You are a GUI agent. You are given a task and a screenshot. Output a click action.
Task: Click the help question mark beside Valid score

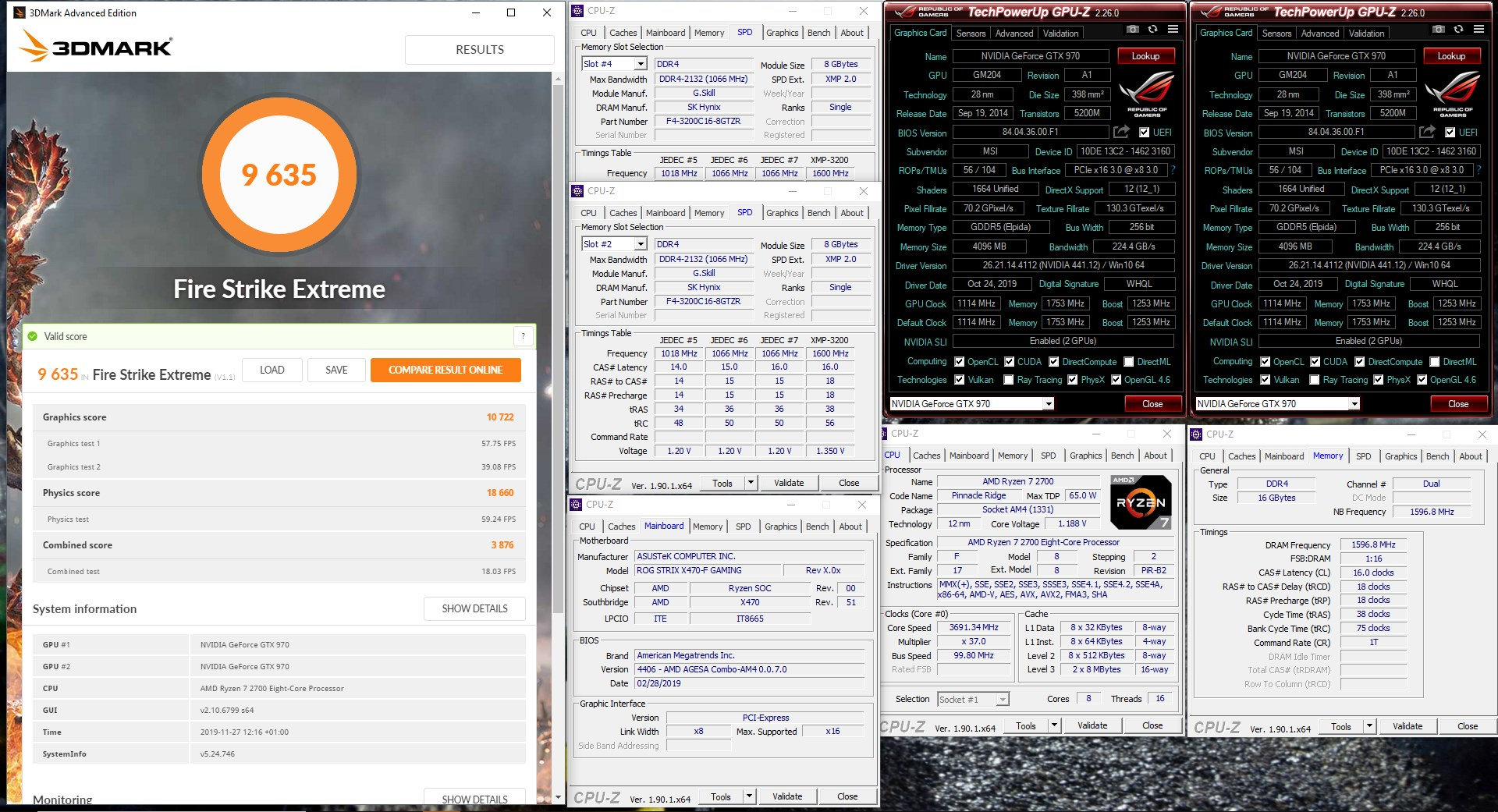coord(524,336)
